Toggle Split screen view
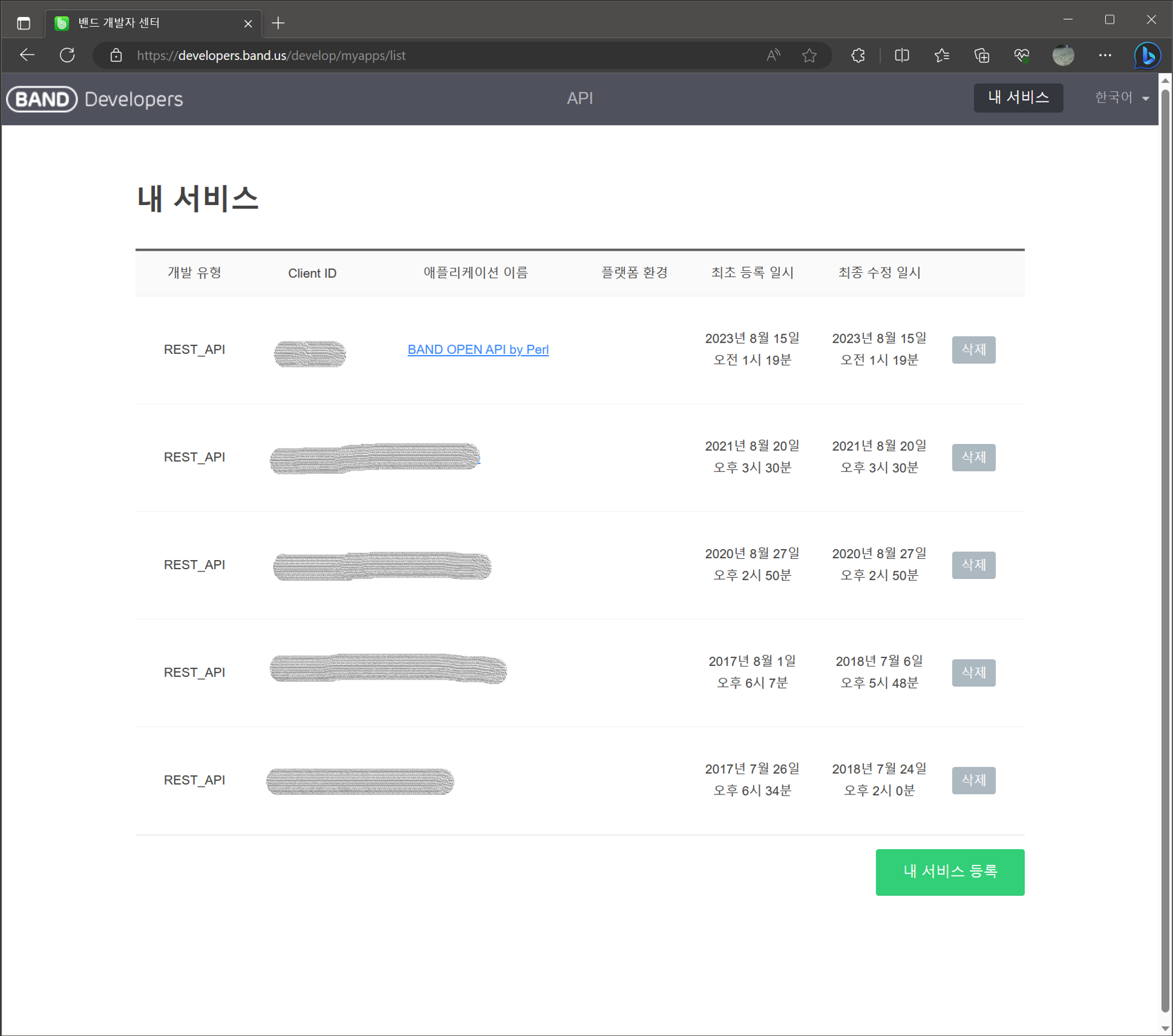The height and width of the screenshot is (1036, 1173). click(x=902, y=55)
